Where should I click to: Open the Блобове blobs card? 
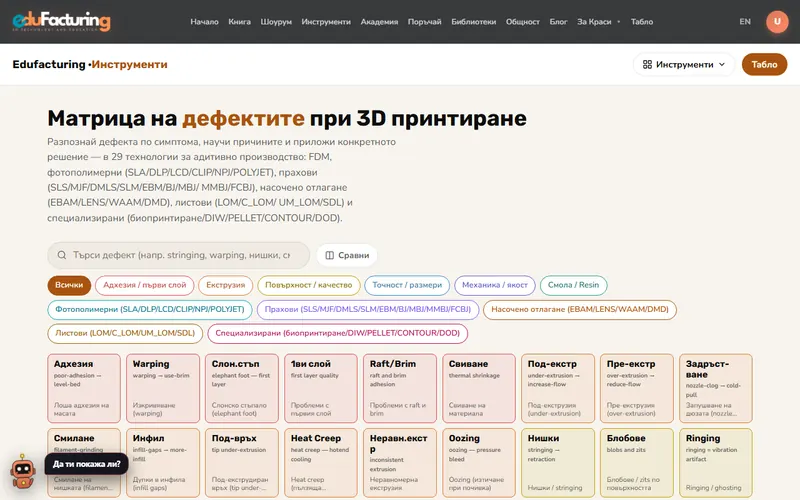point(637,463)
